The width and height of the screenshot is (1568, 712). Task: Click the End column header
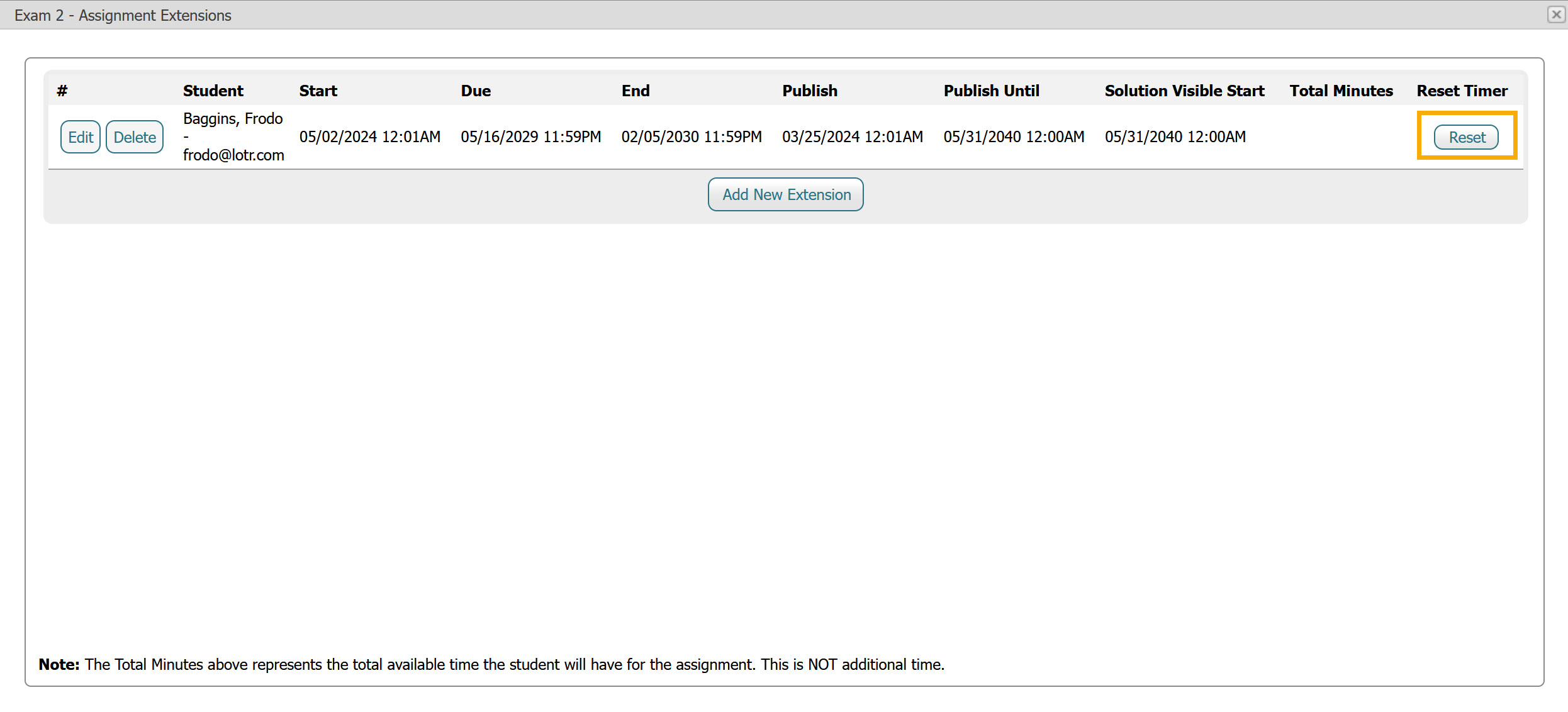point(636,91)
